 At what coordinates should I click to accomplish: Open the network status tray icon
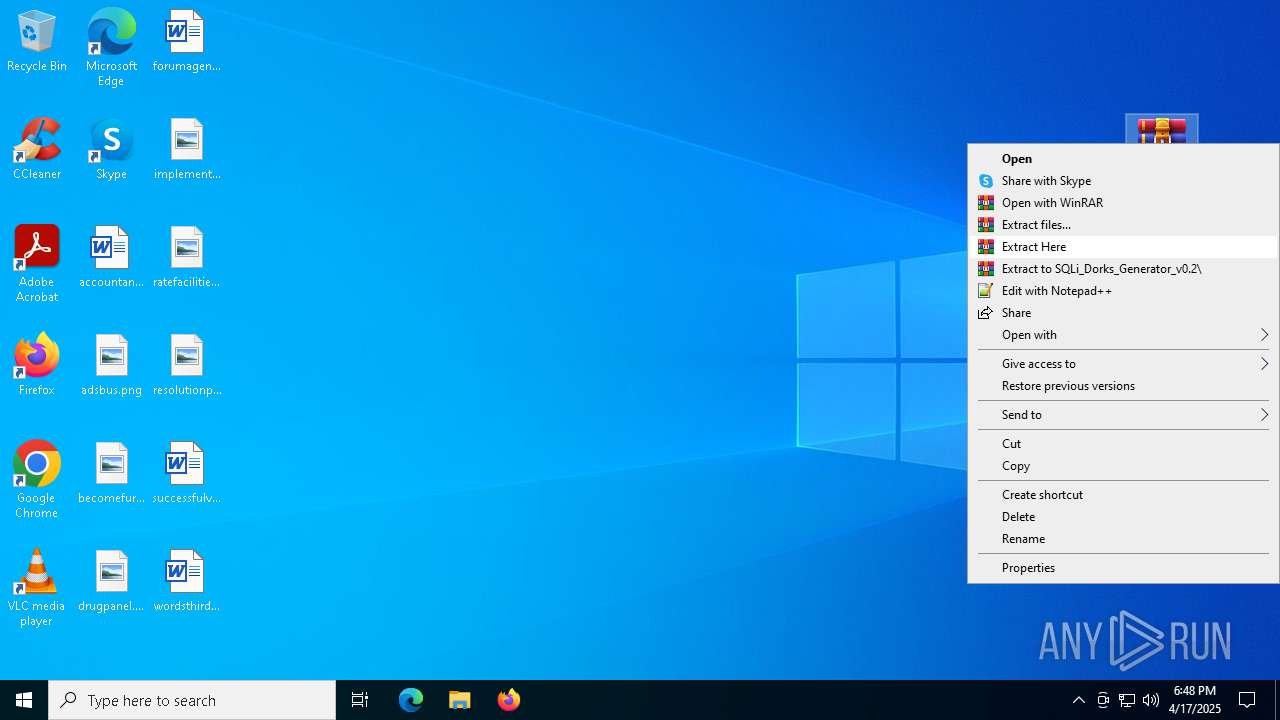point(1127,700)
